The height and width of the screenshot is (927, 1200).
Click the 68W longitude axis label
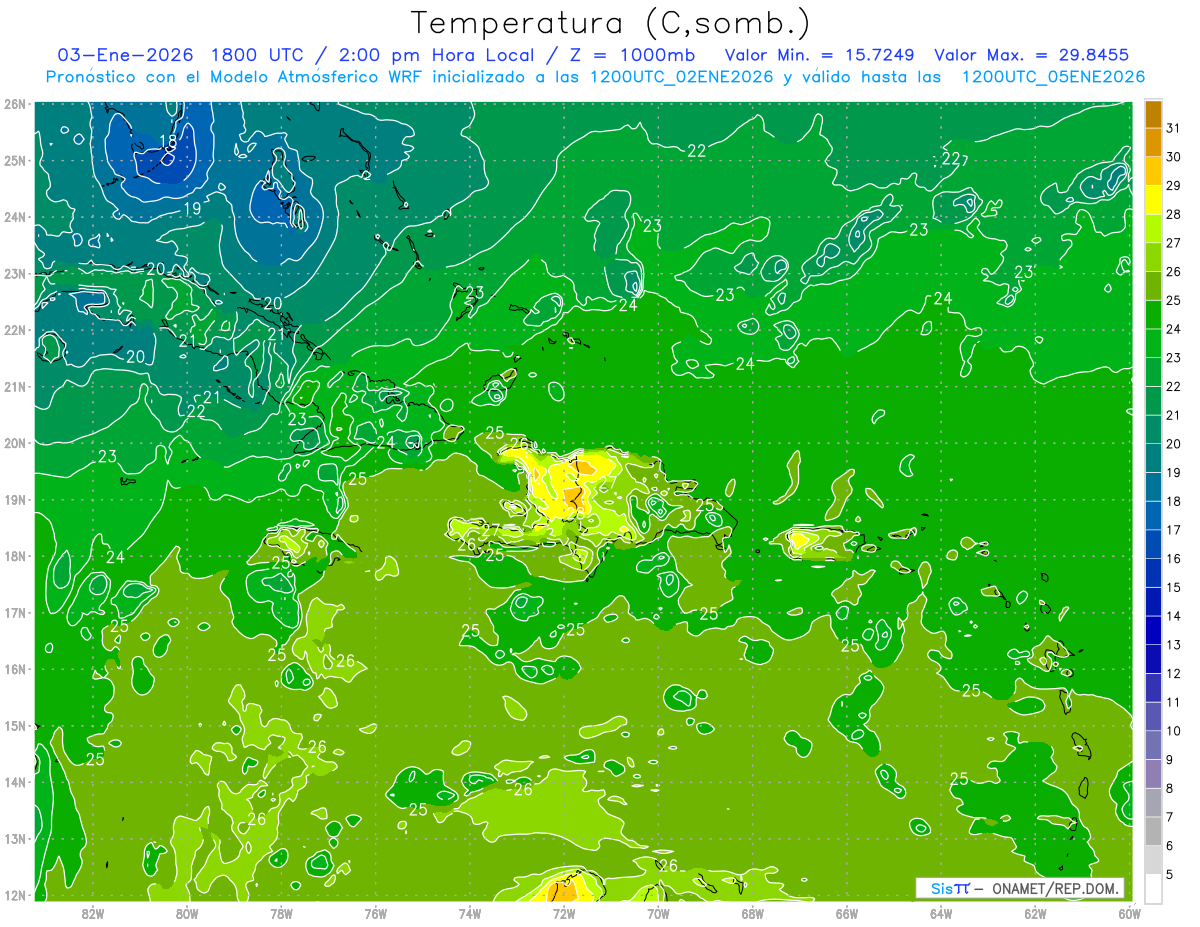(x=752, y=913)
